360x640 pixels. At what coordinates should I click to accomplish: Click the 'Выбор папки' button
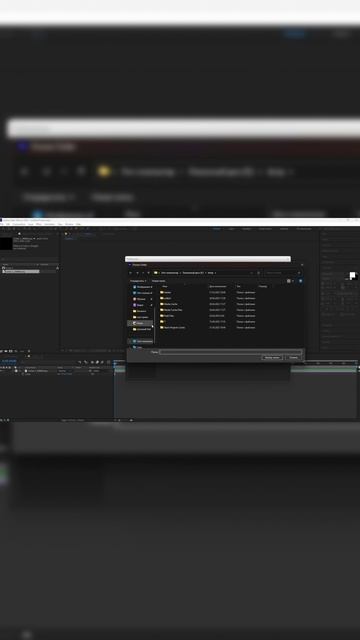click(x=272, y=358)
